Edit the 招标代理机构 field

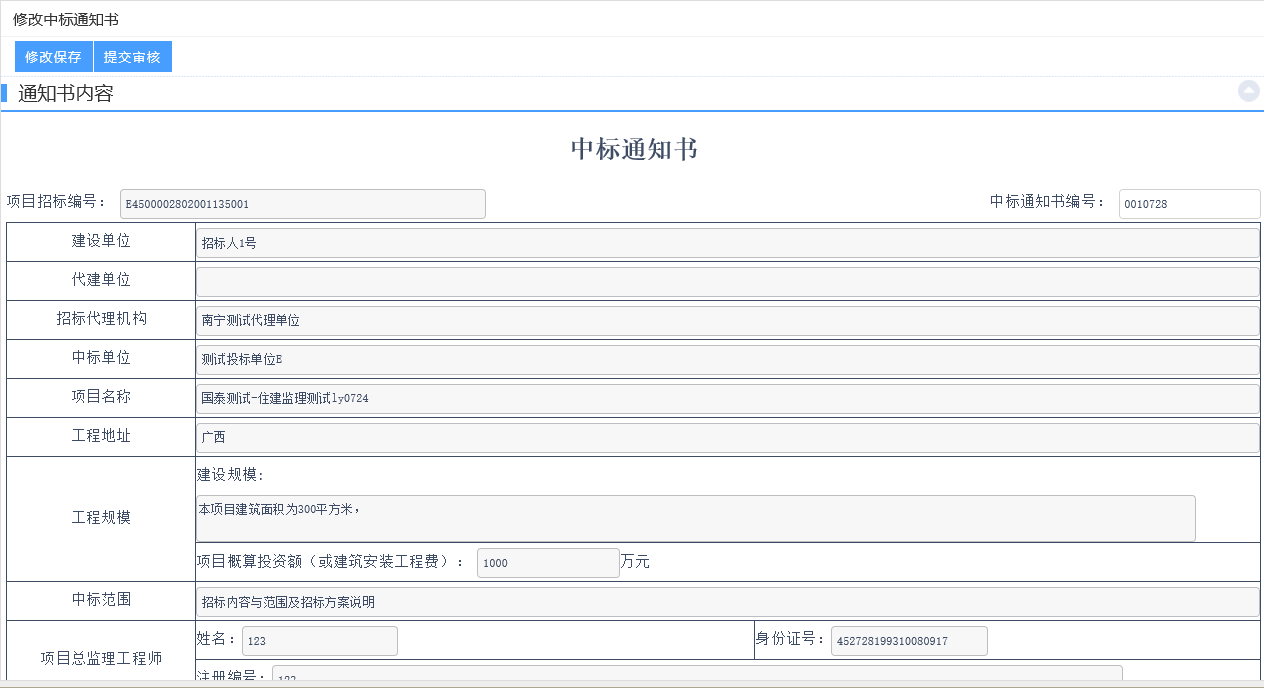pos(727,321)
